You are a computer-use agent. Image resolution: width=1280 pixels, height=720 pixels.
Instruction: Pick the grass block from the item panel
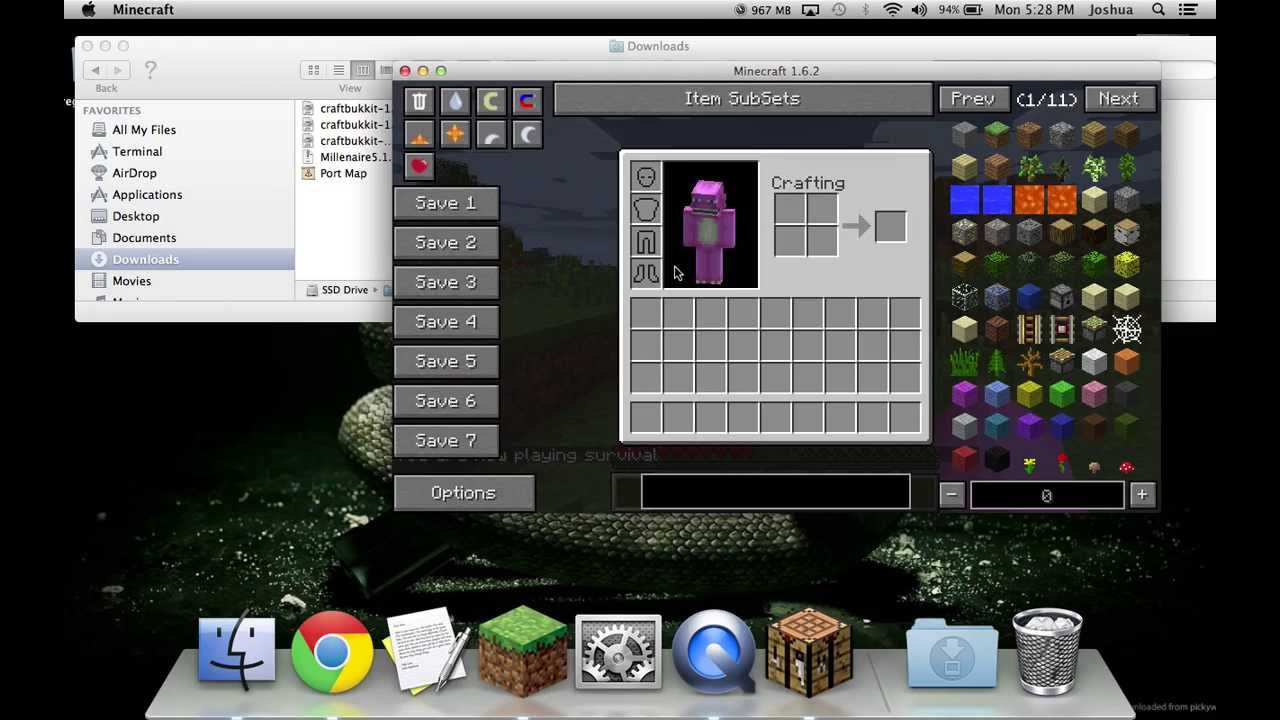(x=997, y=133)
